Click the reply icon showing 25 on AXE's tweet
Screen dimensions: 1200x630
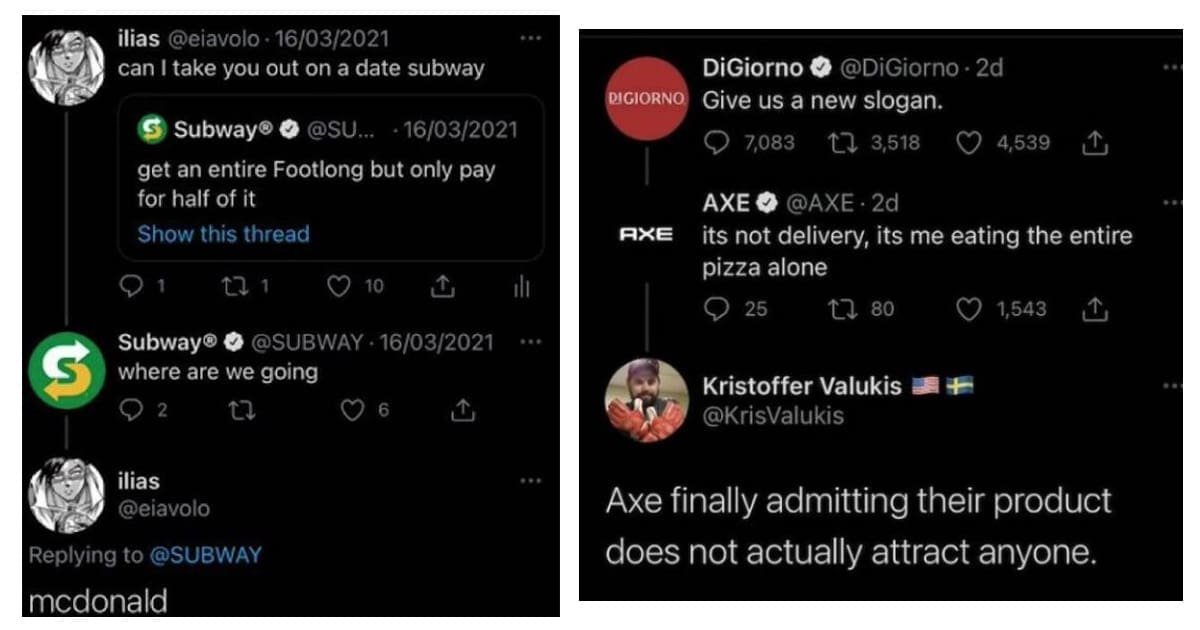(x=716, y=310)
